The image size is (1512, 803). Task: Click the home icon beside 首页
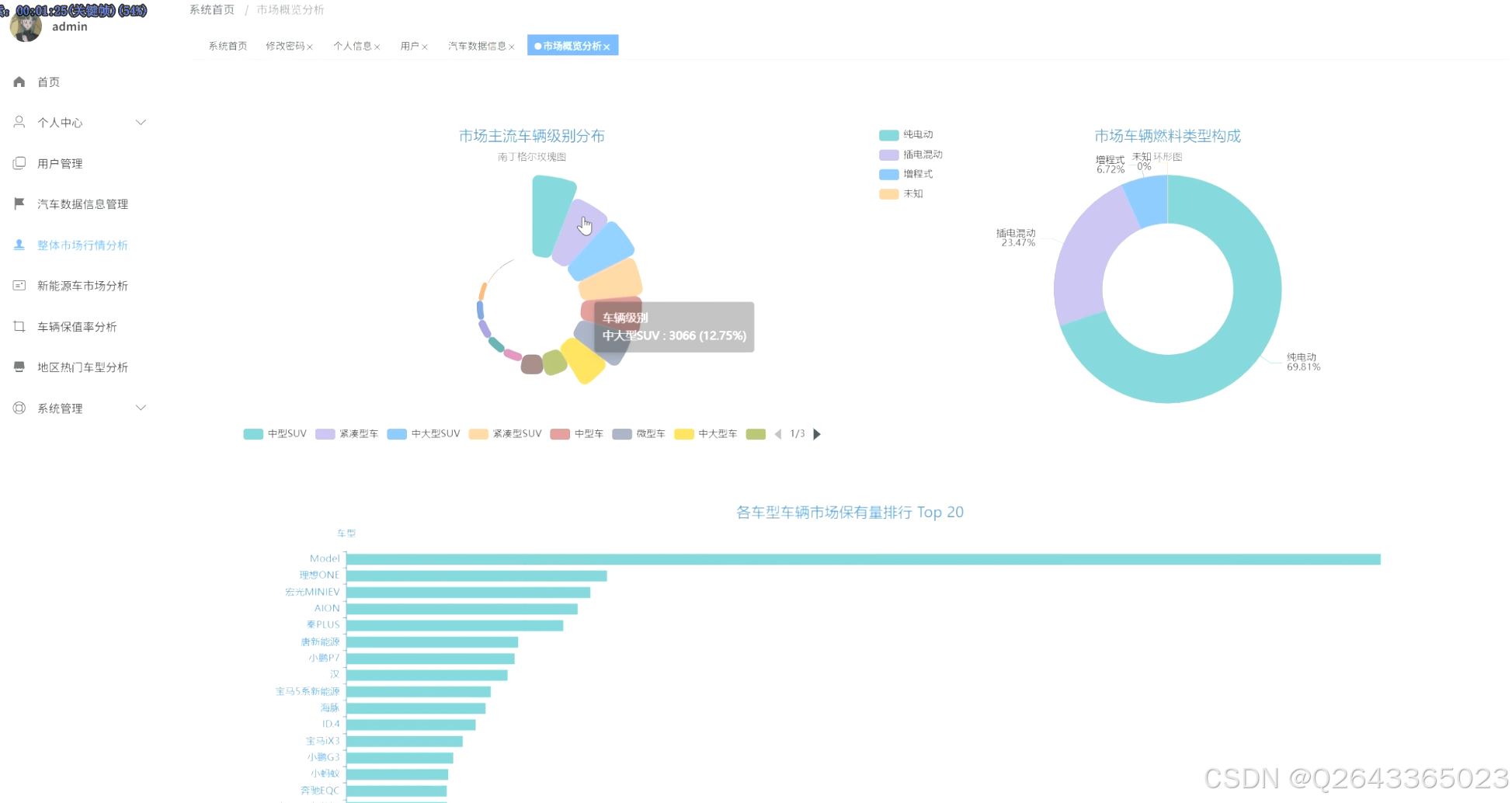click(x=19, y=82)
